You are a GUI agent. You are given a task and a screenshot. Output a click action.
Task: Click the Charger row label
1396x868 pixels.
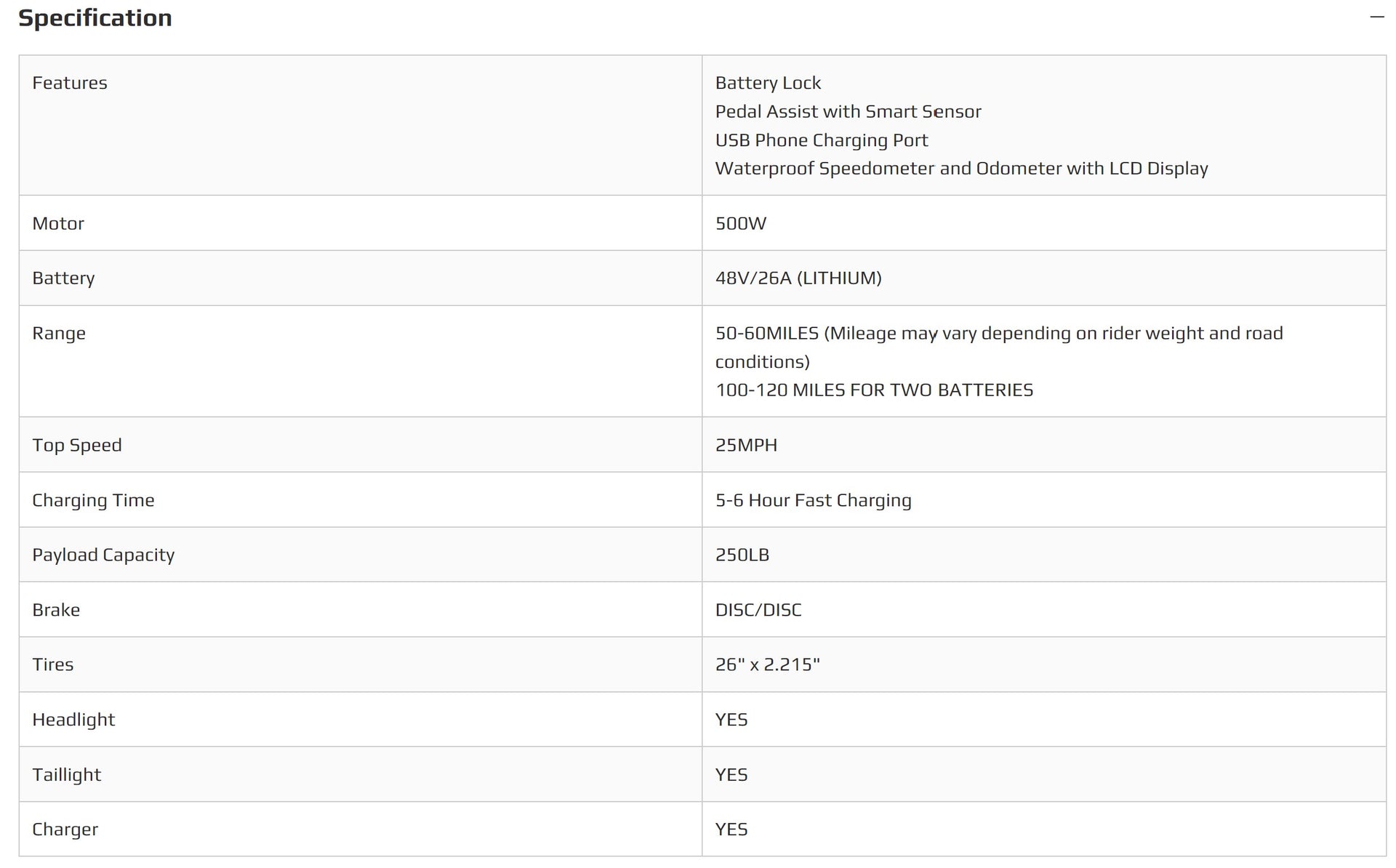[x=65, y=829]
